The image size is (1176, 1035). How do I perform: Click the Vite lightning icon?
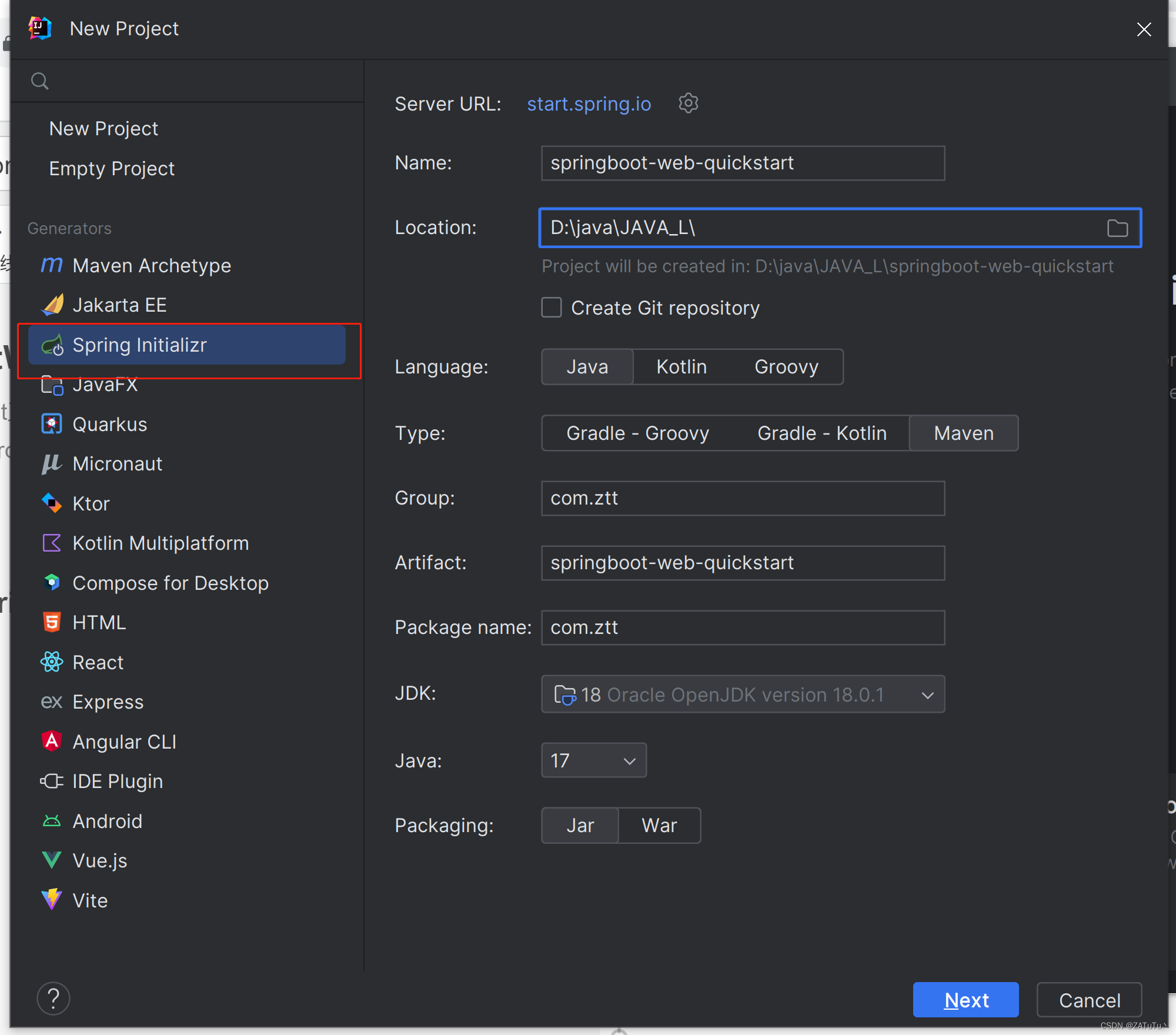[52, 900]
